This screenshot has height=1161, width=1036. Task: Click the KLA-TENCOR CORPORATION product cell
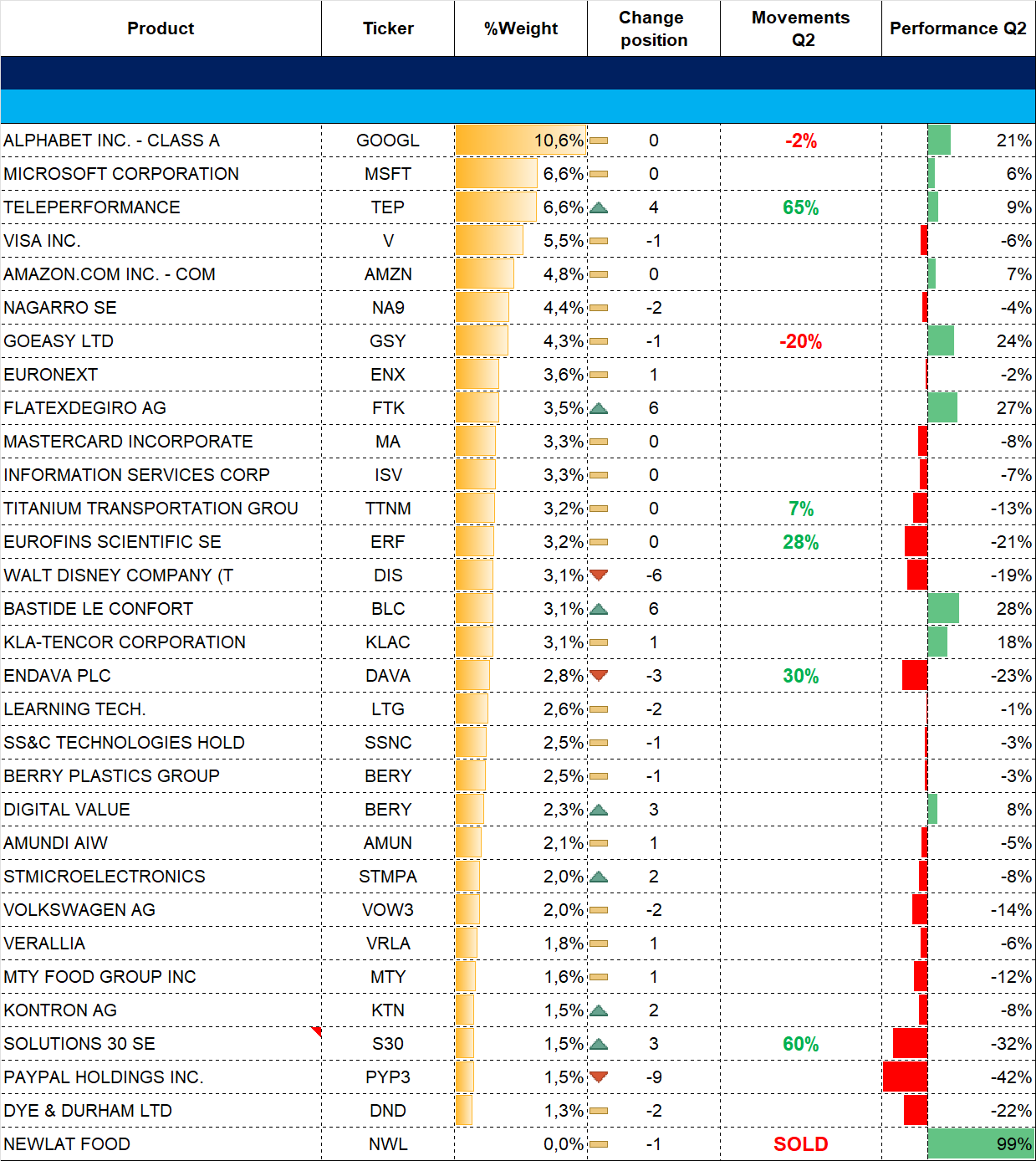(161, 642)
